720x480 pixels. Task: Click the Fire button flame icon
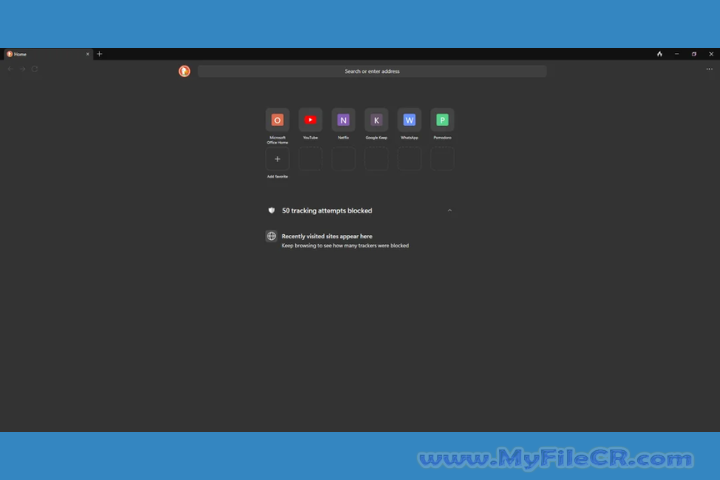click(x=659, y=54)
